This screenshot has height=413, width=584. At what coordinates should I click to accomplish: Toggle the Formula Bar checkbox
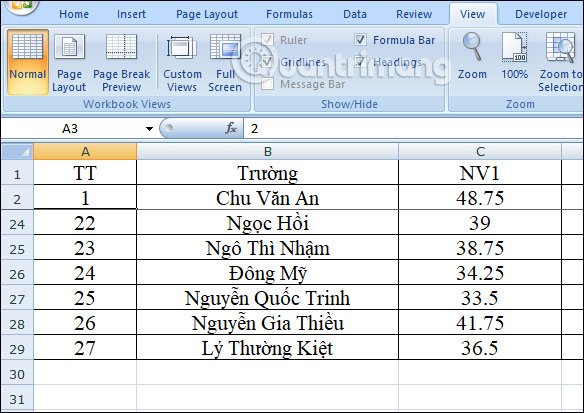[360, 39]
